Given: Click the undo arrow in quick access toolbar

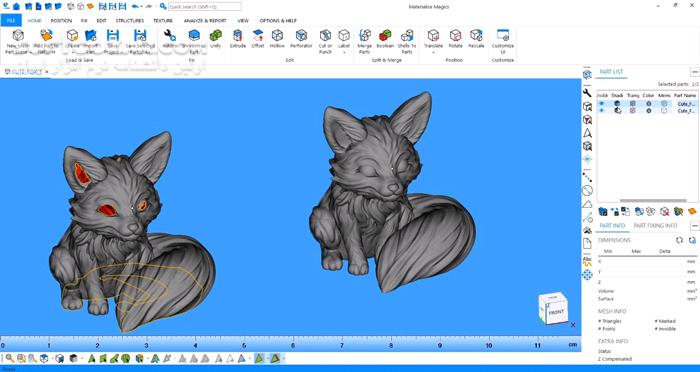Looking at the screenshot, I should 135,6.
